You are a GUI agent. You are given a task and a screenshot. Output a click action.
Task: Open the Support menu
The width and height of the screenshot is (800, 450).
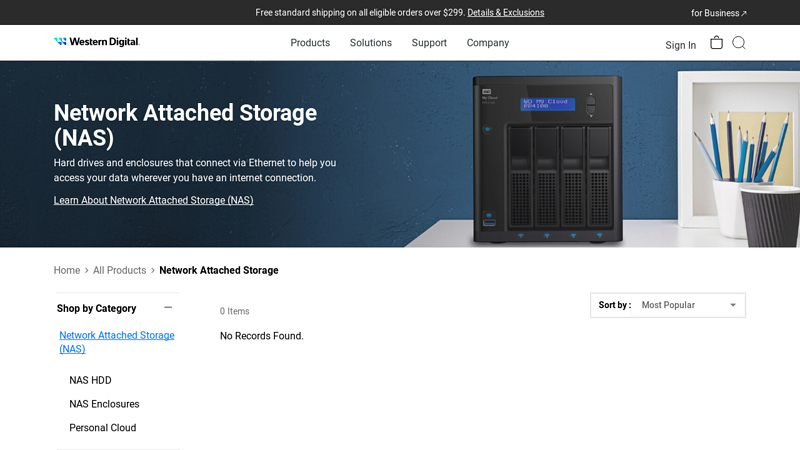[x=429, y=43]
